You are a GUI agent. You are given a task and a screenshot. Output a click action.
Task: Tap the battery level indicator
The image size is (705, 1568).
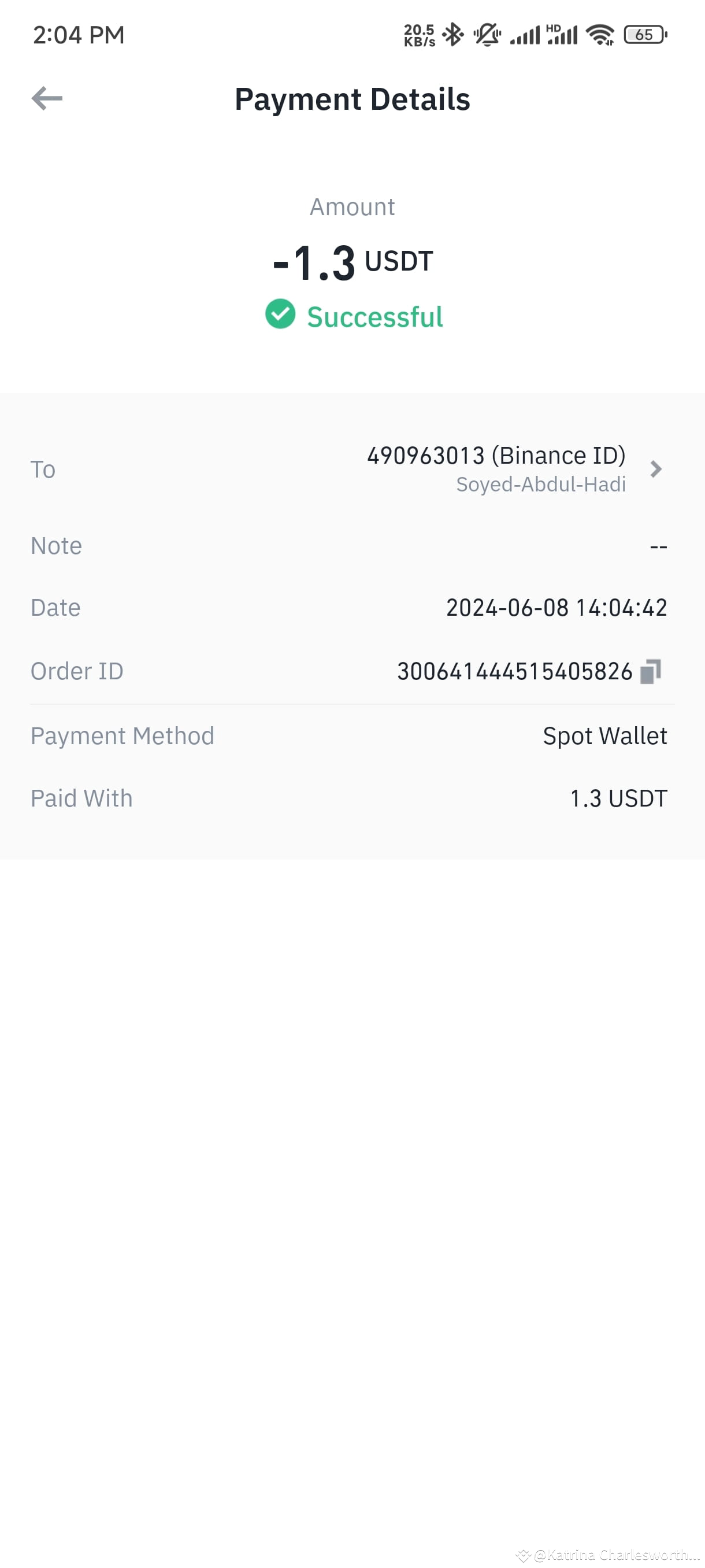click(645, 35)
